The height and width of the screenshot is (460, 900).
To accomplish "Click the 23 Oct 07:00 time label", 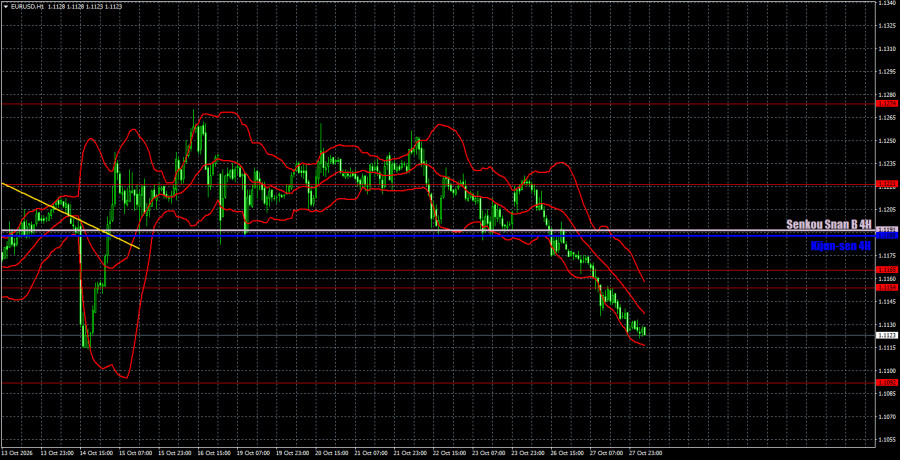I will click(487, 454).
